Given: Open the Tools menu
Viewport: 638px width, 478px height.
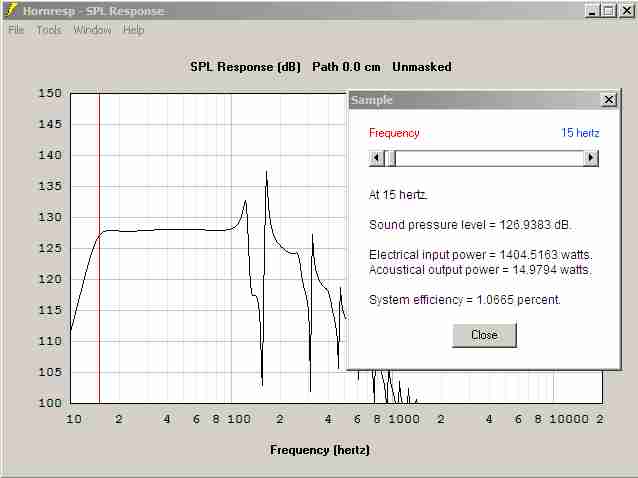Looking at the screenshot, I should click(49, 30).
